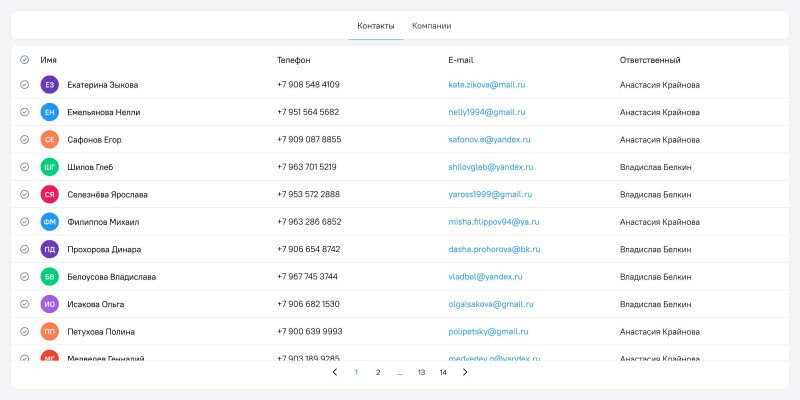Click email dasha.prohorova@bk.ru
The image size is (800, 400).
click(494, 249)
